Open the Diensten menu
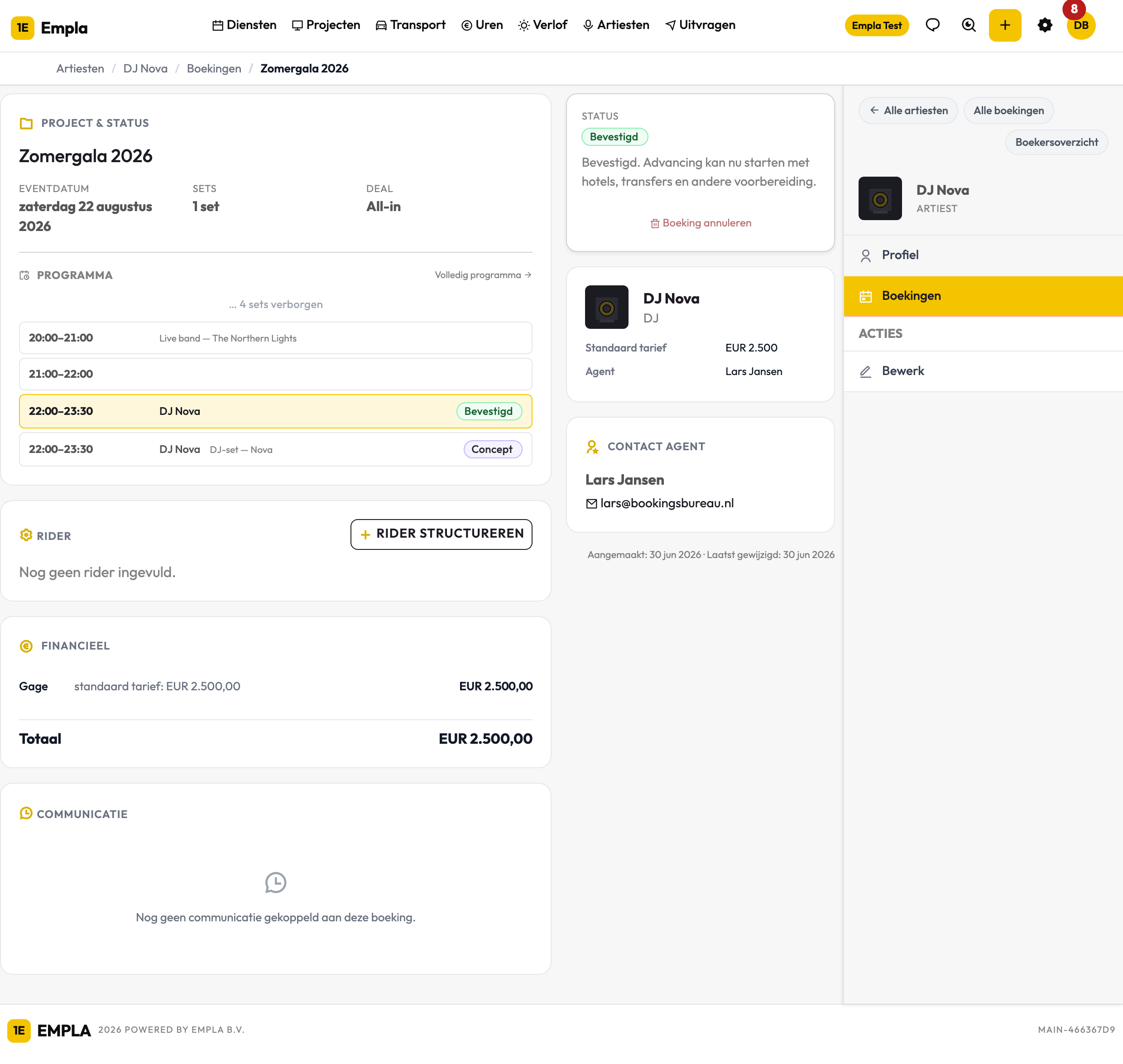 [x=245, y=25]
